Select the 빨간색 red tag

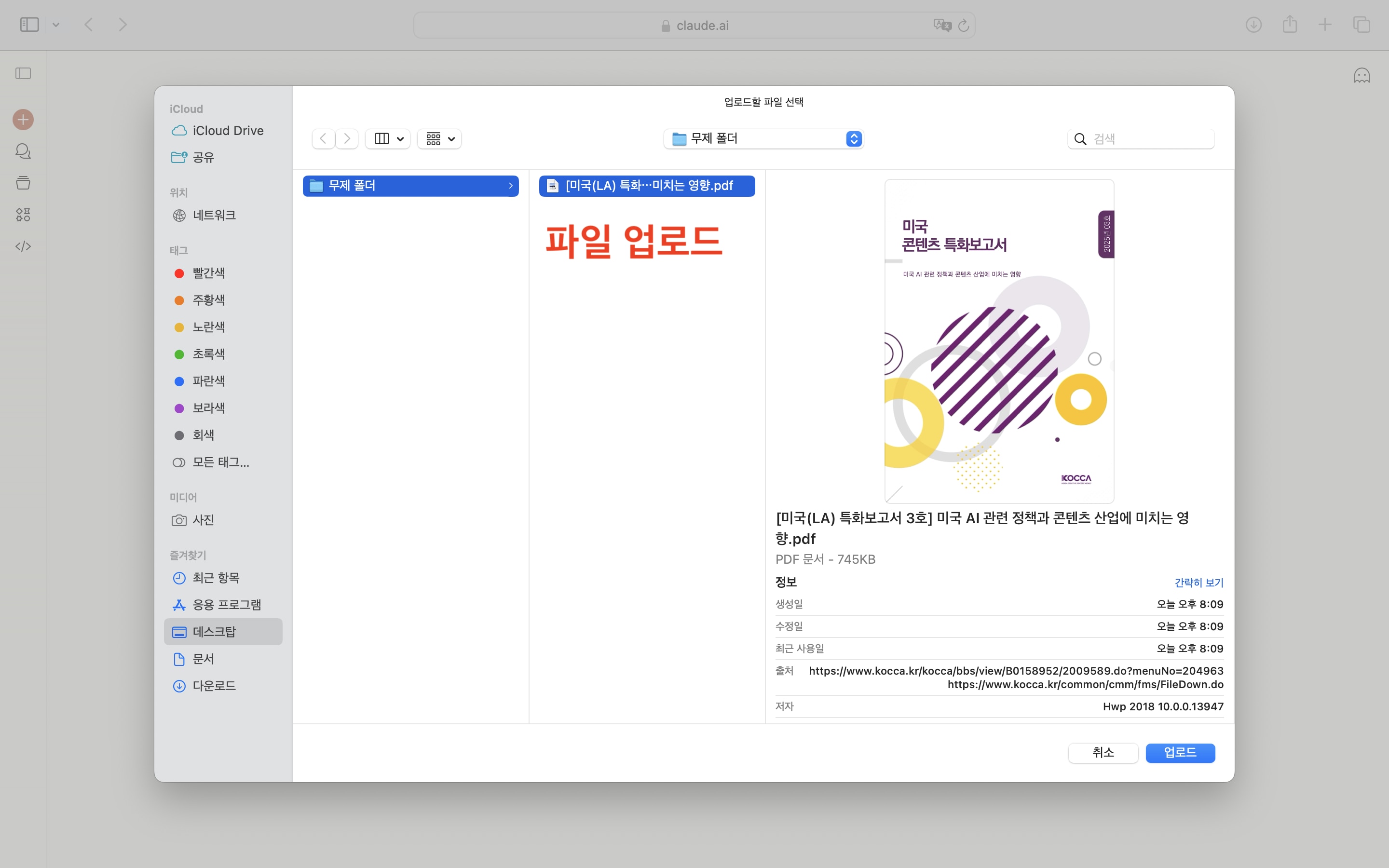tap(208, 273)
